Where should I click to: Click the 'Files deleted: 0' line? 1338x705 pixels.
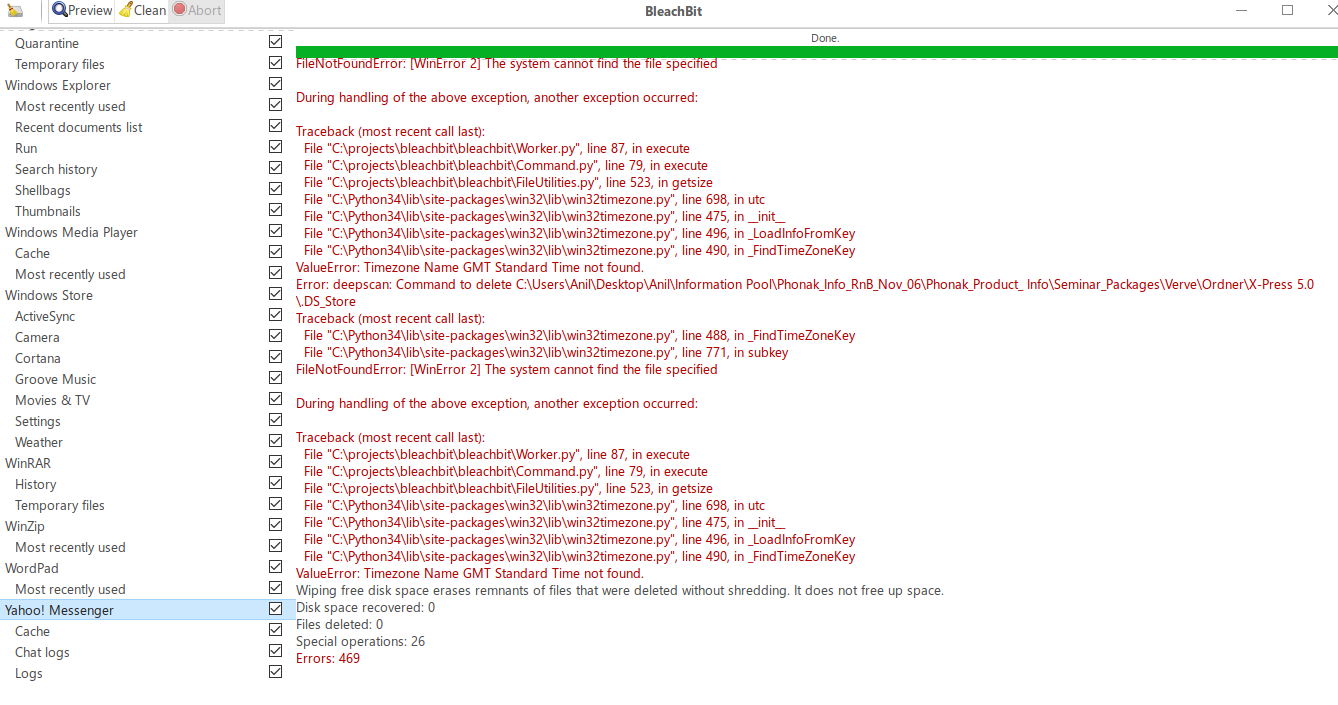(339, 624)
